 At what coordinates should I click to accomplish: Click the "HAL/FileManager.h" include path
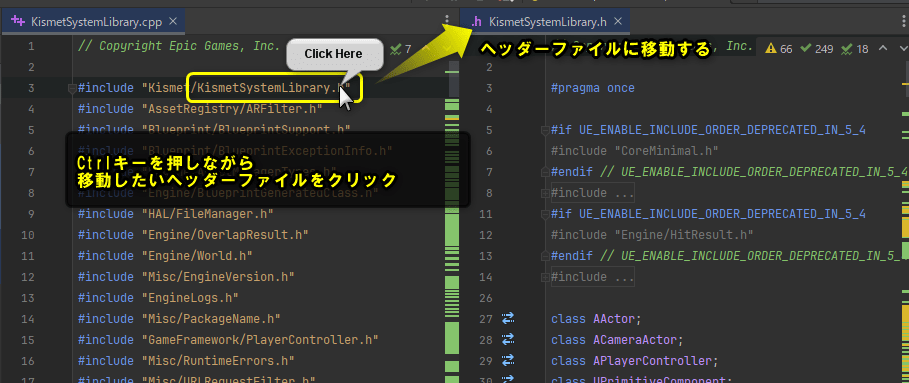pos(208,214)
